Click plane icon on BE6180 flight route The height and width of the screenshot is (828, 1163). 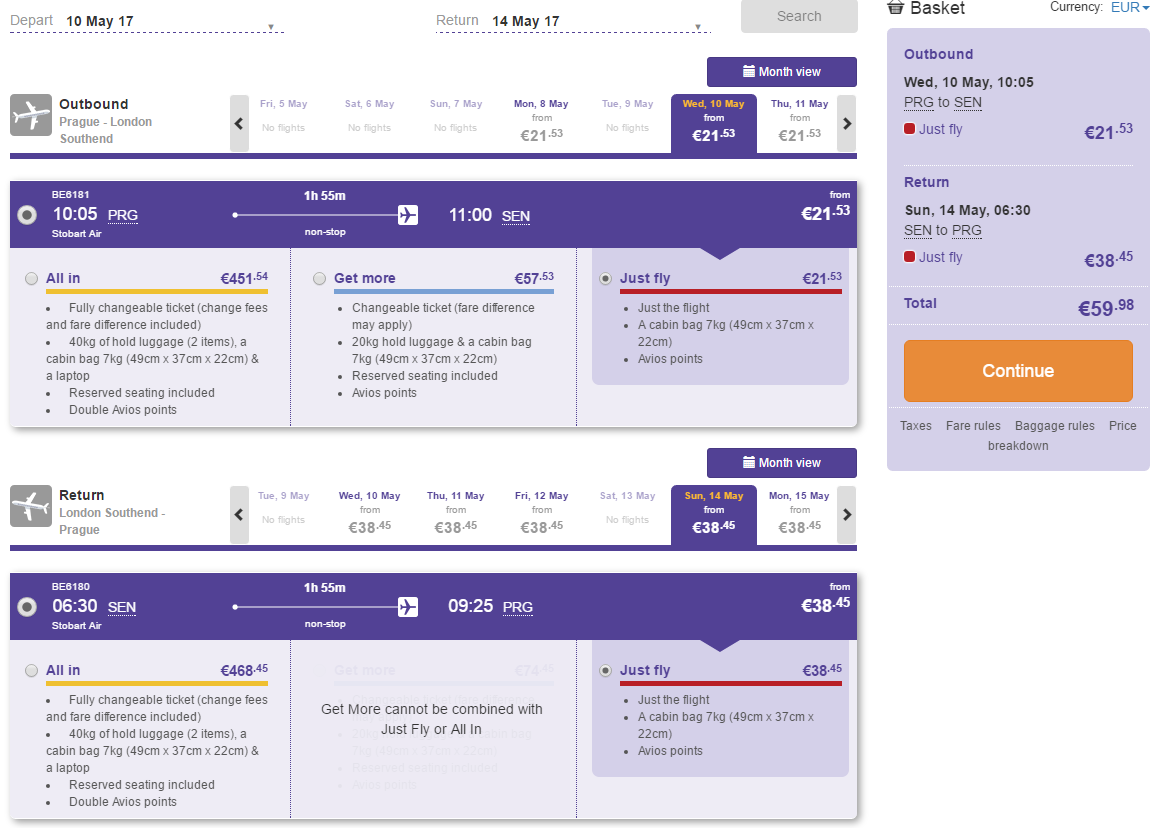pos(408,607)
